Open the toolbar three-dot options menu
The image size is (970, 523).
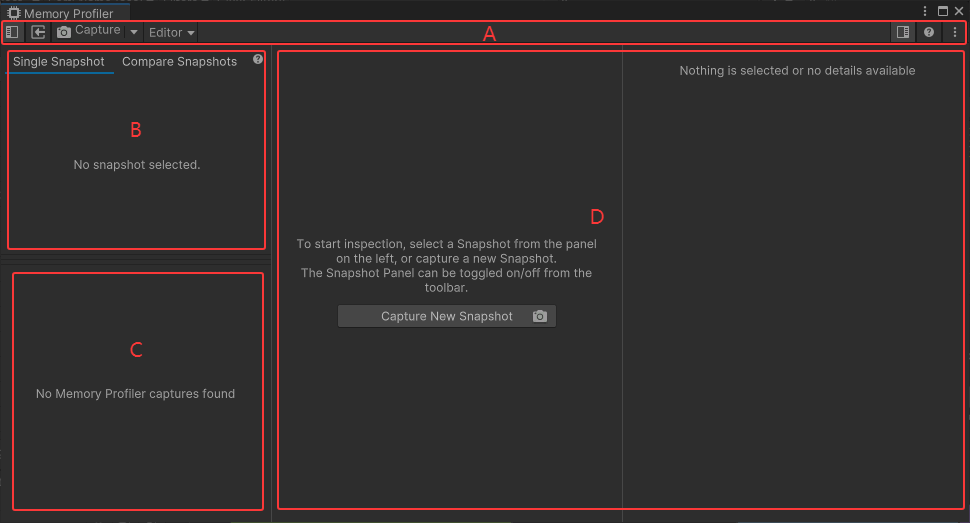click(955, 32)
